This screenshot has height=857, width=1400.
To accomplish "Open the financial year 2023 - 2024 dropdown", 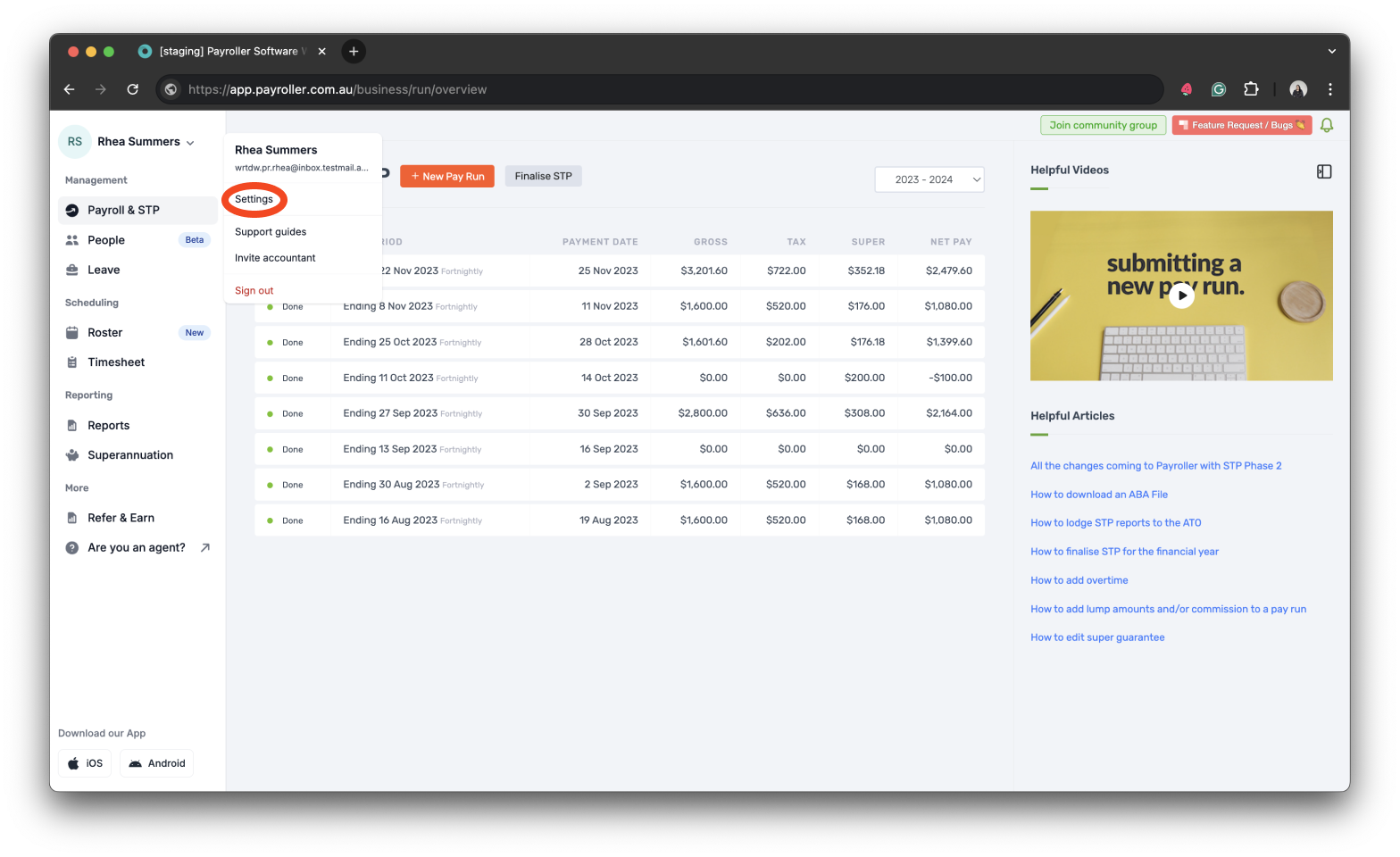I will 929,179.
